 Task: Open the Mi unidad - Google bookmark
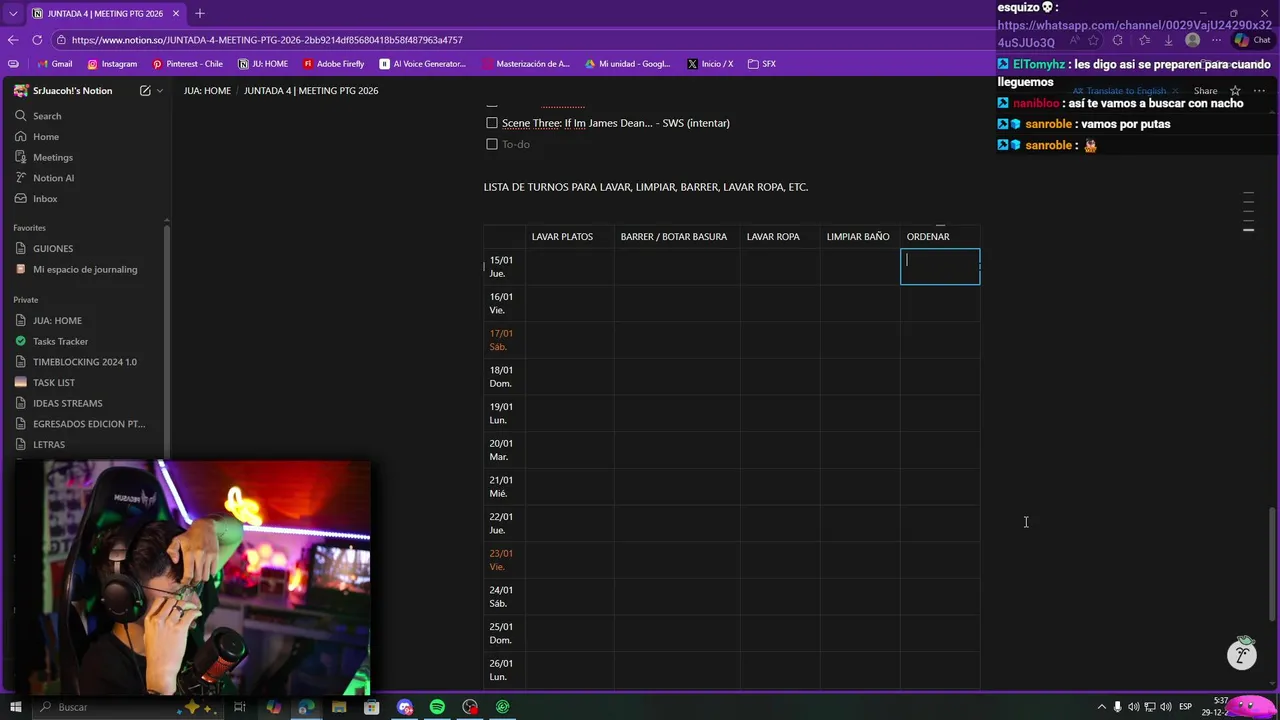point(627,64)
